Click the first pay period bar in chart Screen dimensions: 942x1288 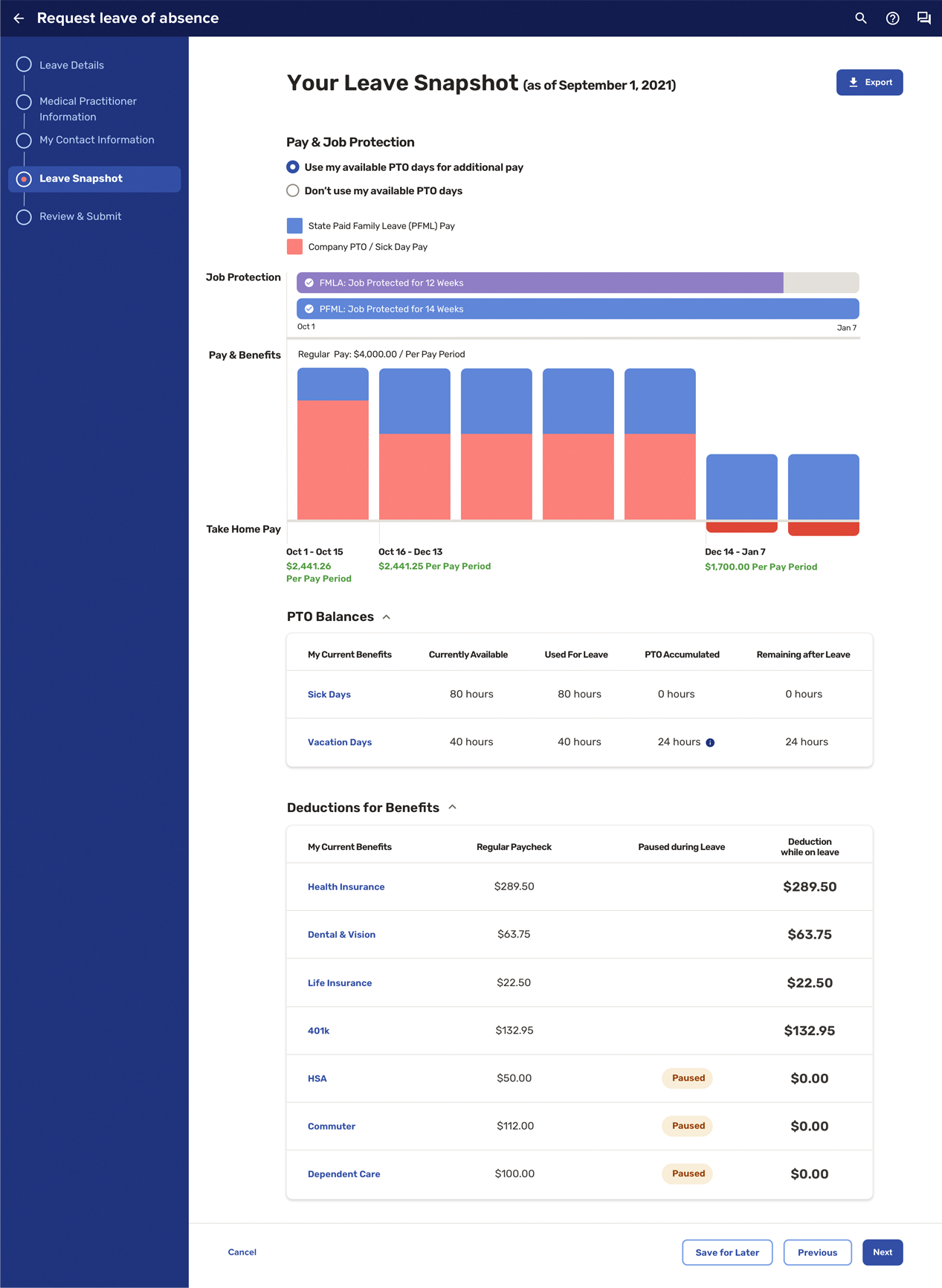(x=333, y=444)
